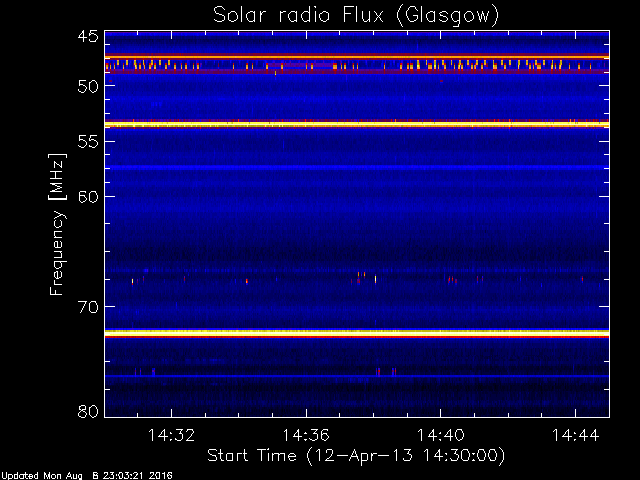Click the 'Frequency [MHz]' axis label
640x480 pixels.
click(57, 224)
